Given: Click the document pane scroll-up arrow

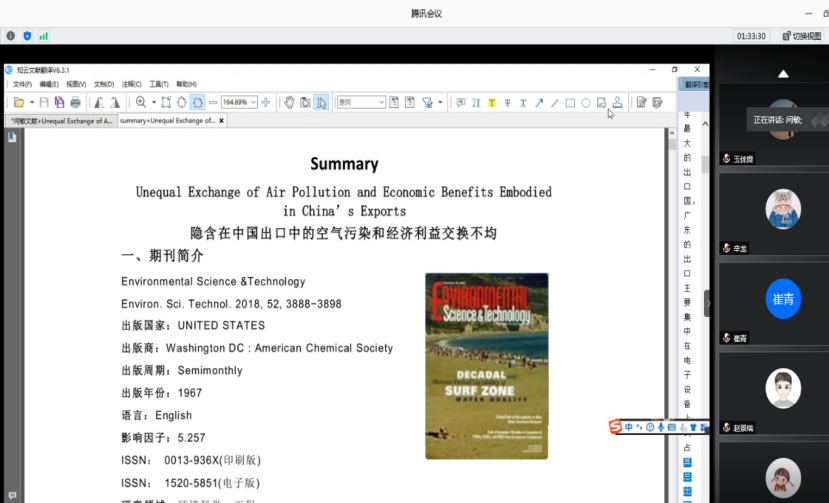Looking at the screenshot, I should click(x=672, y=133).
